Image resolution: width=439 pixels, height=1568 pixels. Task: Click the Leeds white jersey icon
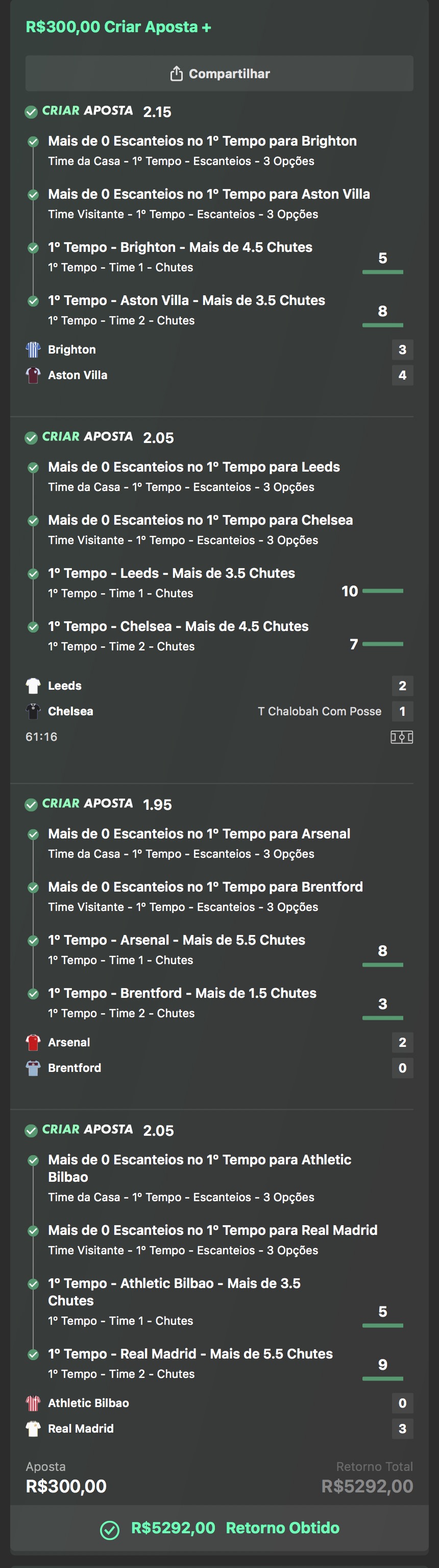(33, 685)
